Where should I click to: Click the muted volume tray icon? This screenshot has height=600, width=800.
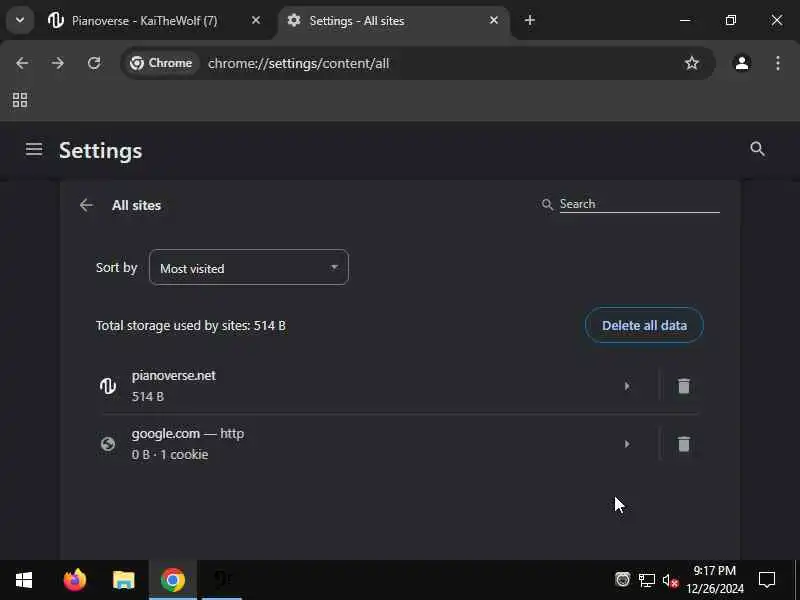coord(670,580)
